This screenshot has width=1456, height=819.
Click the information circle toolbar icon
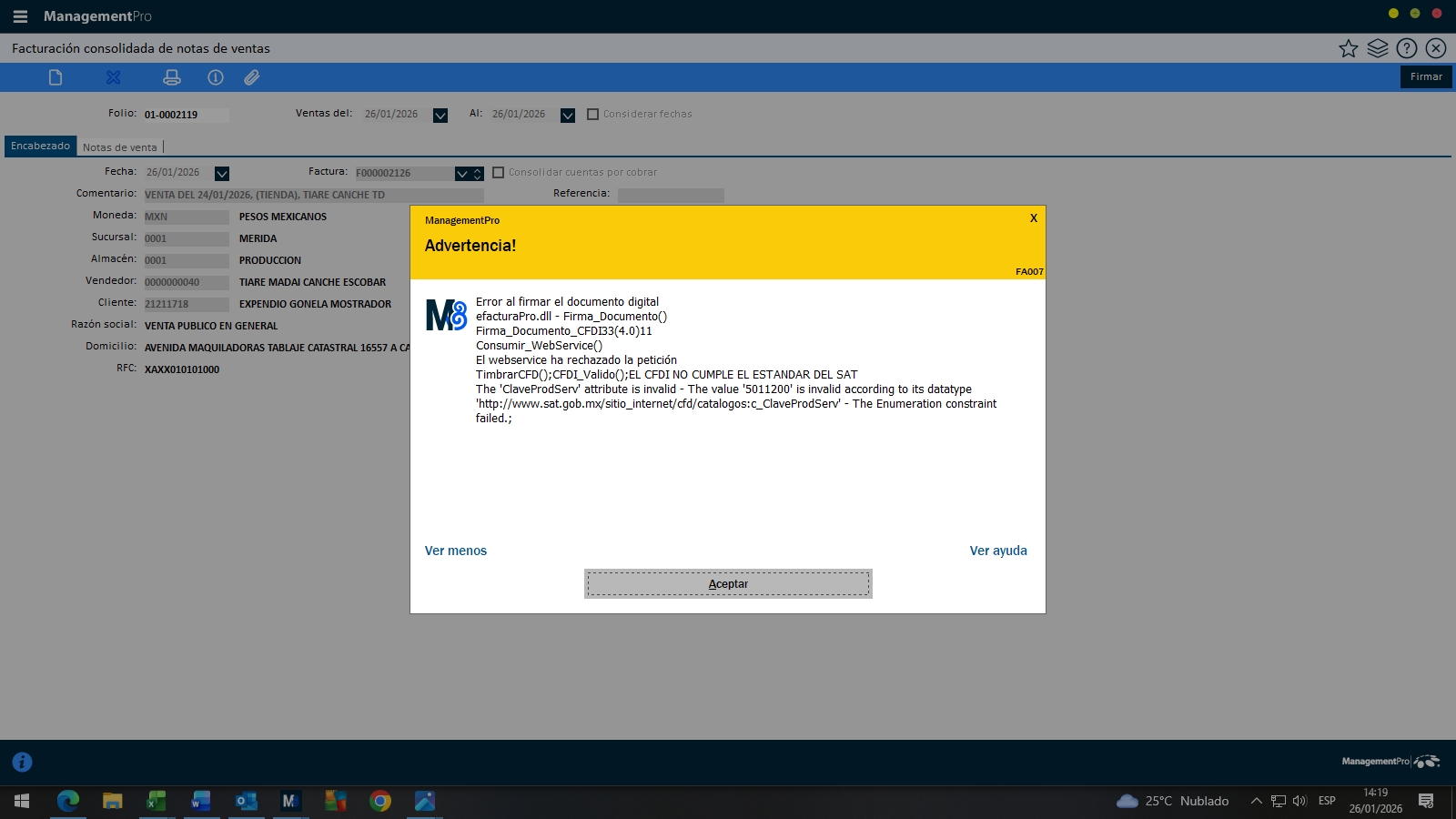point(216,77)
